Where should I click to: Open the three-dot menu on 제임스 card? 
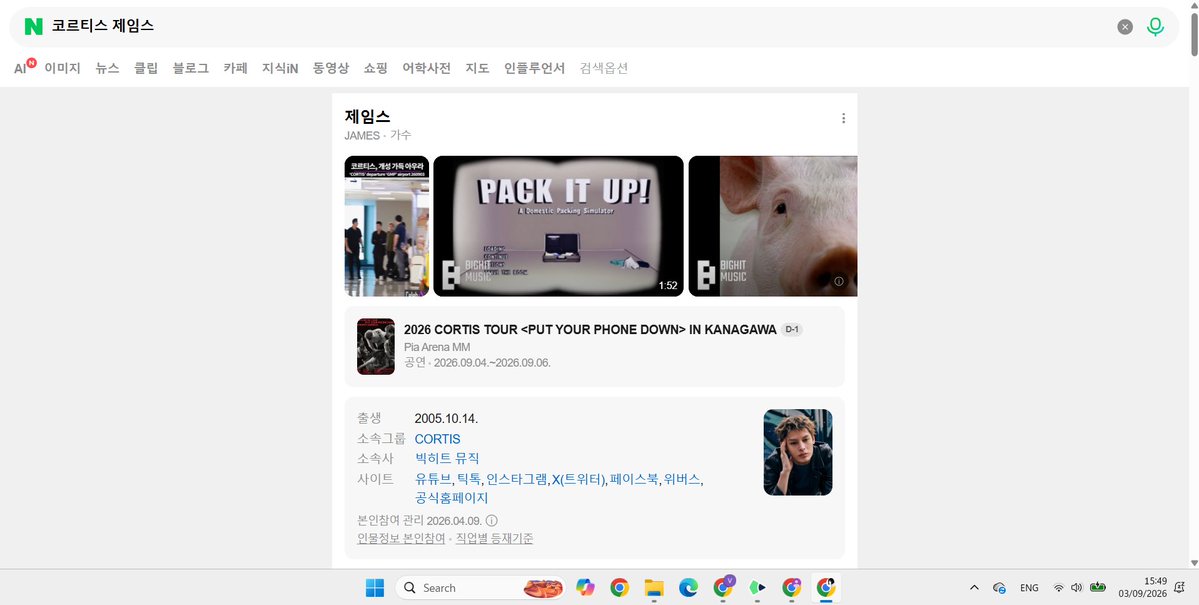(x=843, y=118)
